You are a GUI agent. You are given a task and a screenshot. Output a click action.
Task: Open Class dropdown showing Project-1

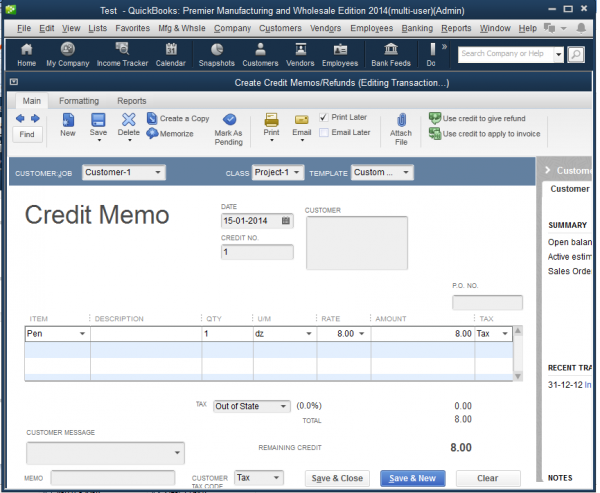coord(297,172)
